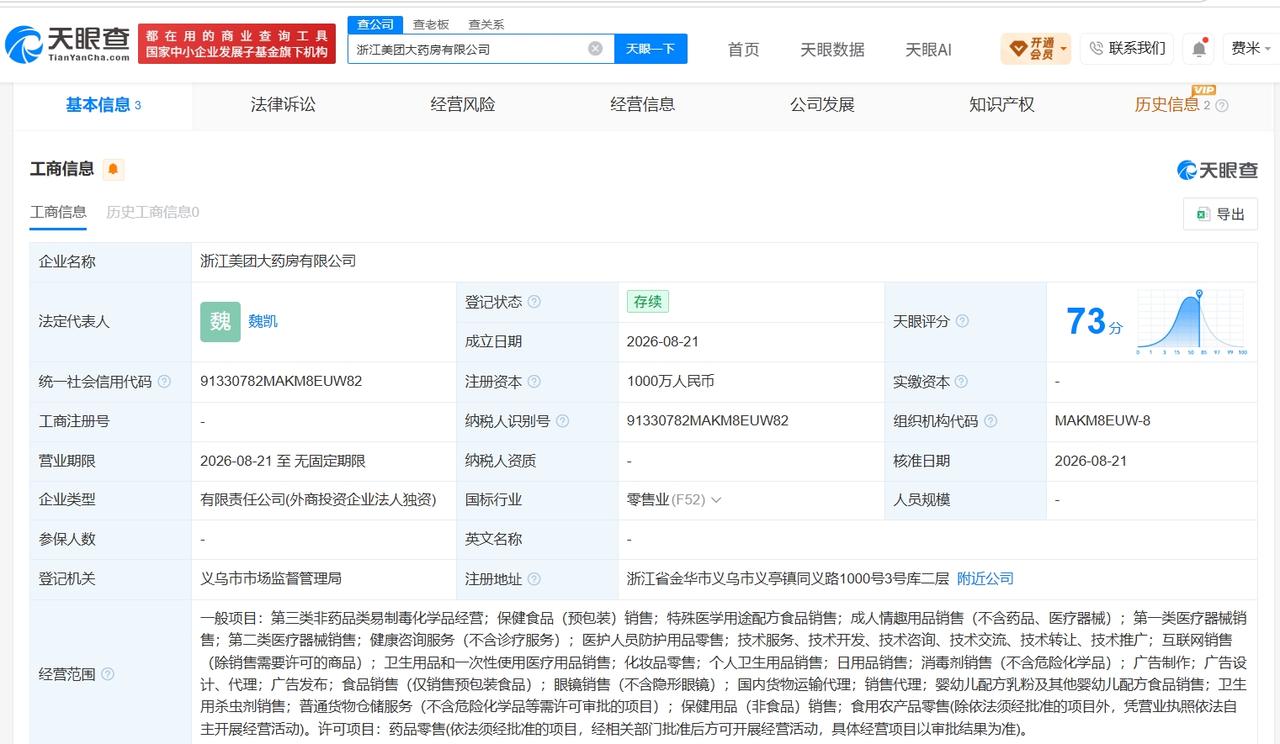Click the score distribution chart
The height and width of the screenshot is (744, 1280).
coord(1191,322)
